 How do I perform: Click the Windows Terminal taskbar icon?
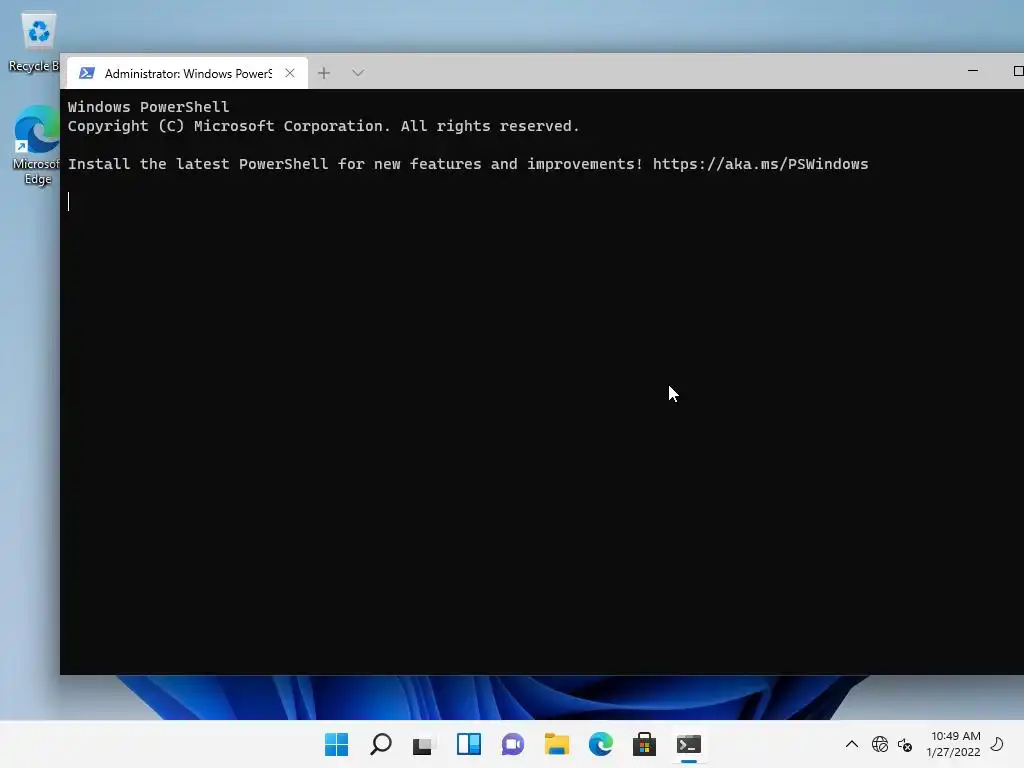(688, 744)
